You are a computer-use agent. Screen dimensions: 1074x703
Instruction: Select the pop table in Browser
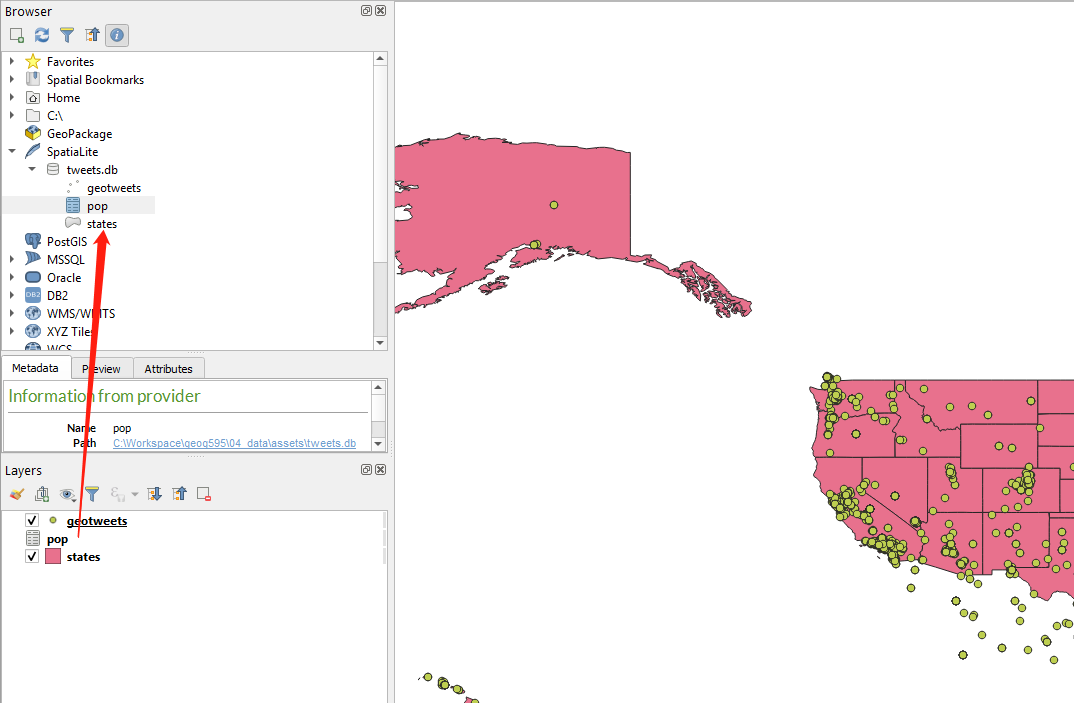[x=97, y=205]
